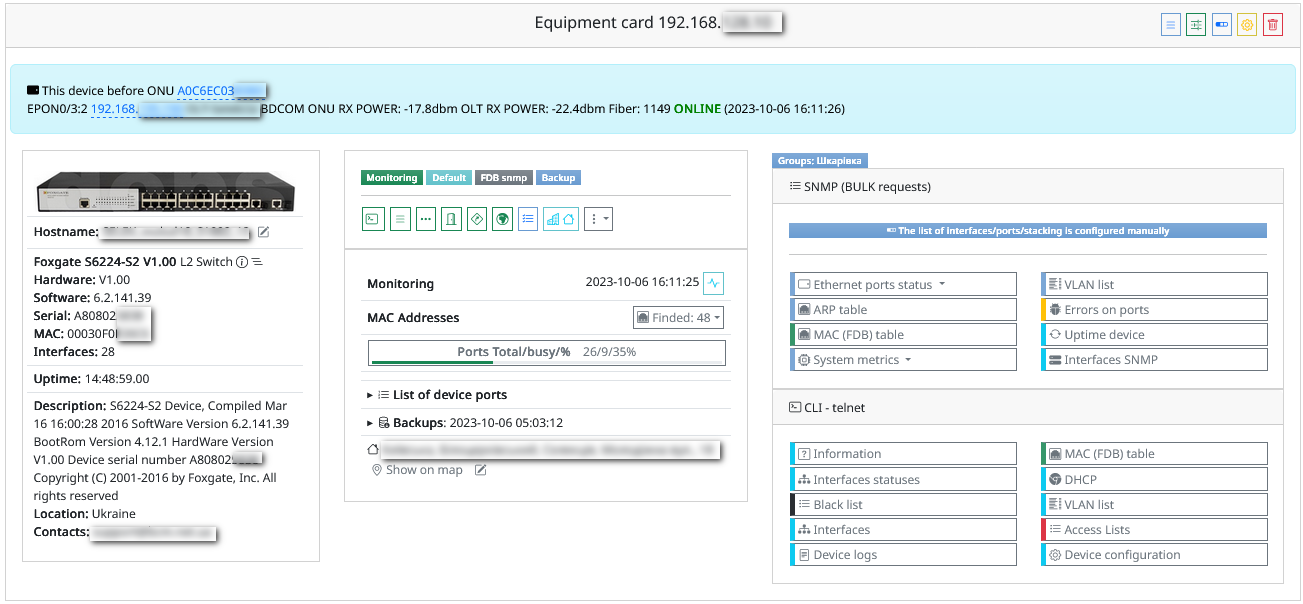Click Interfaces: 28 text
The image size is (1303, 604).
[74, 352]
